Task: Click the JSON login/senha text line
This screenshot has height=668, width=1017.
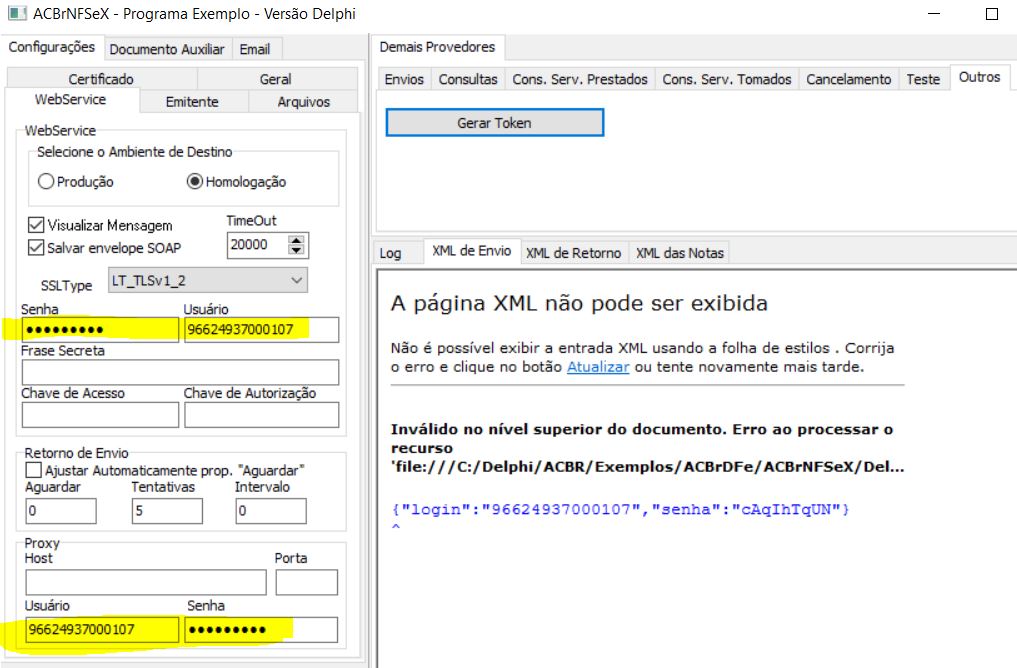Action: 620,510
